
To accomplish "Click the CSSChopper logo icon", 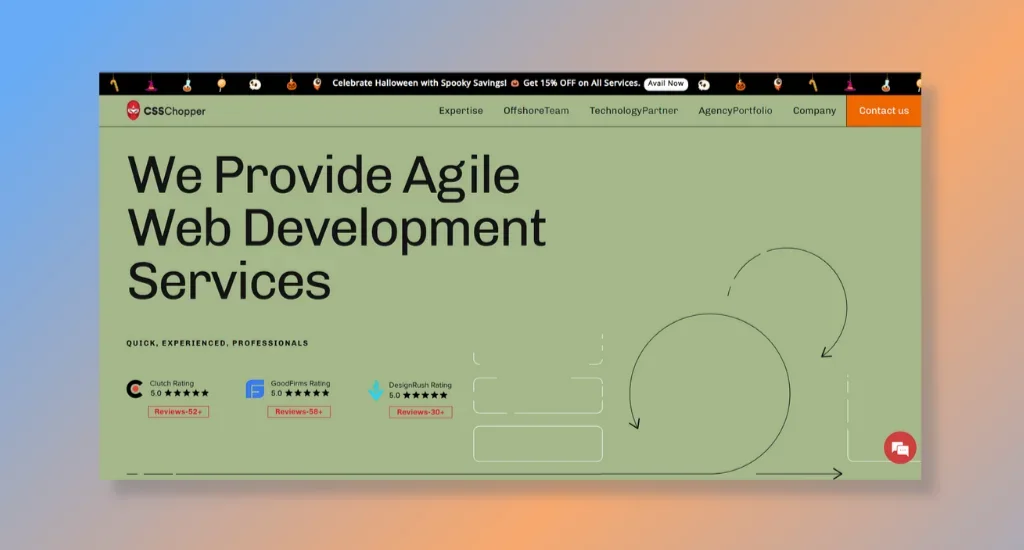I will pyautogui.click(x=133, y=111).
